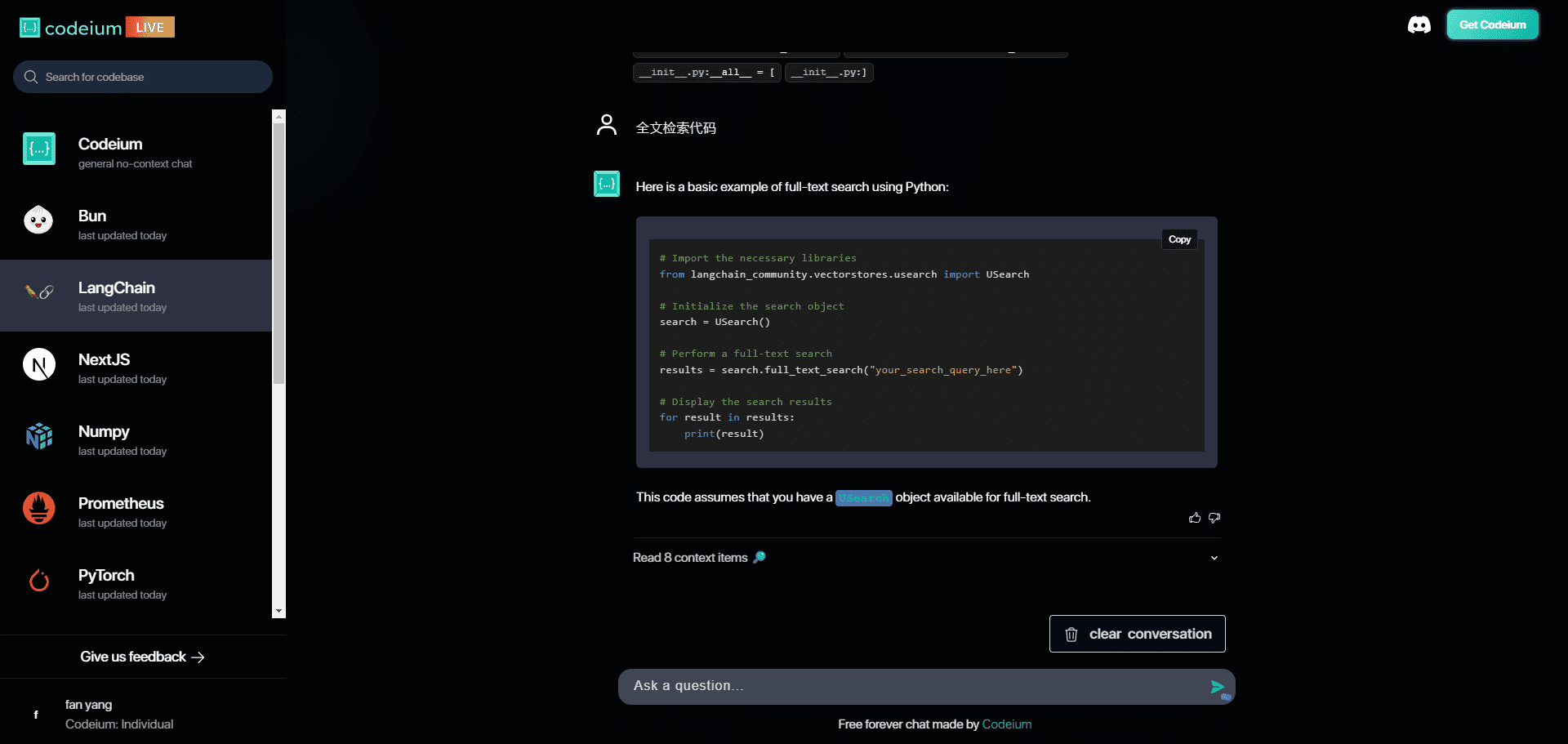This screenshot has width=1568, height=744.
Task: Click the fan yang account name
Action: pos(89,705)
